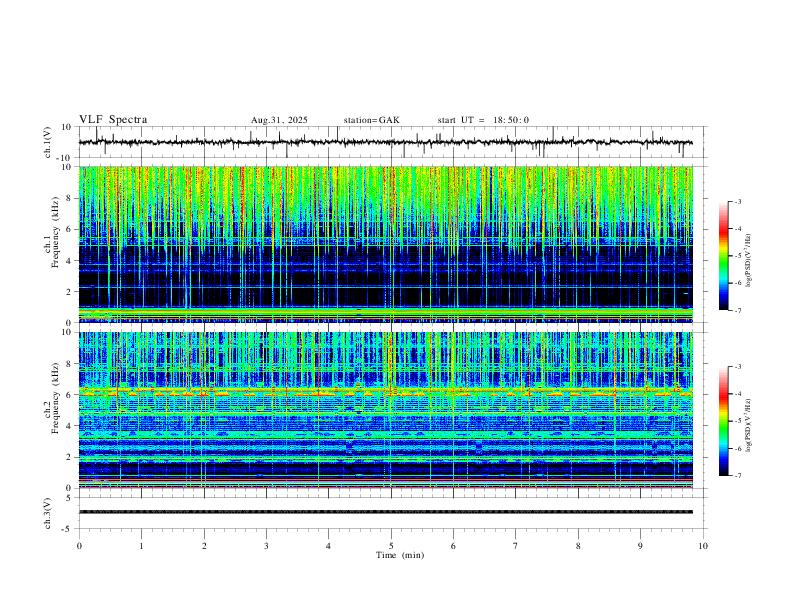Screen dimensions: 792x612
Task: Click the -5 tick on ch.2 colorbar
Action: pos(738,421)
